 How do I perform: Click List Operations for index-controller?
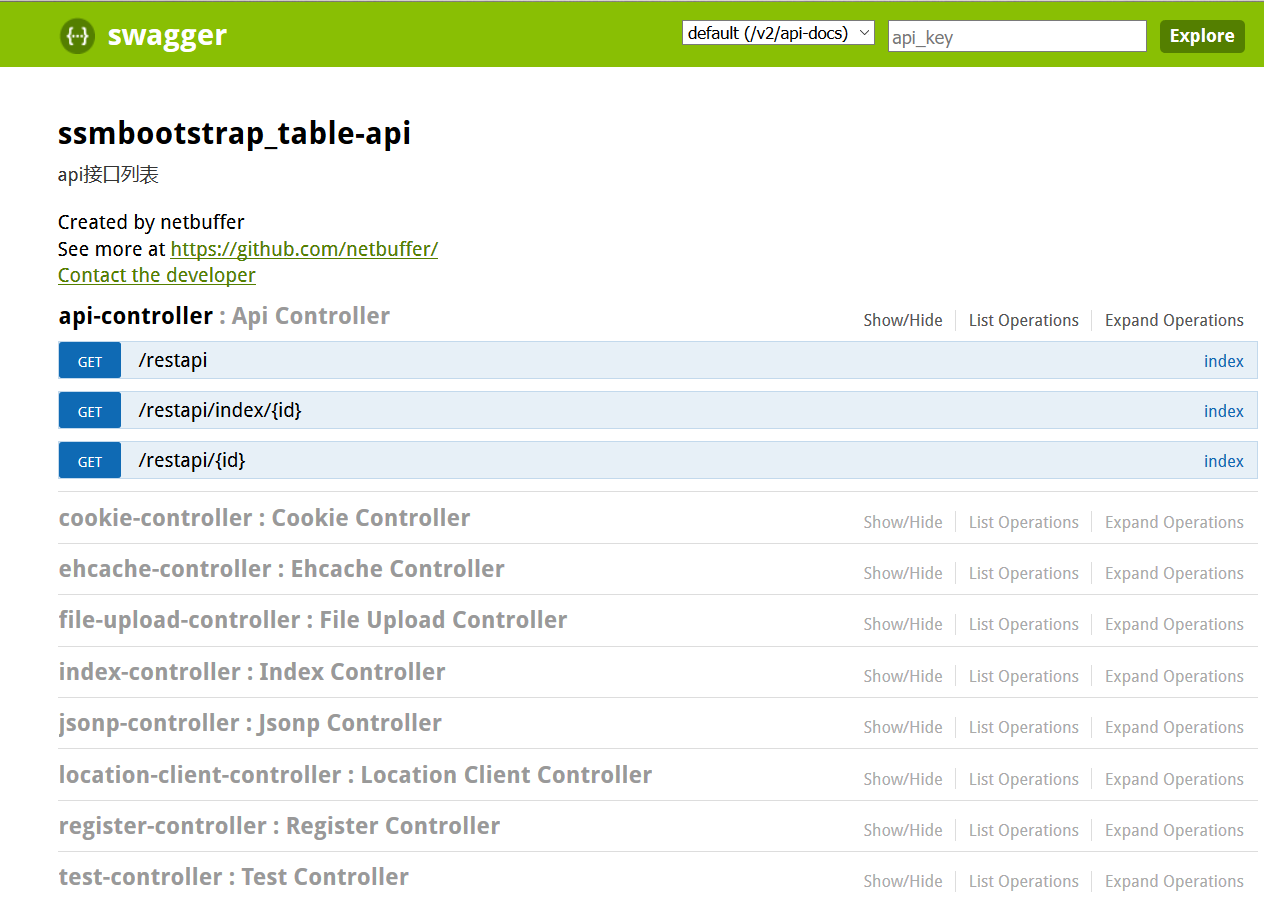pyautogui.click(x=1024, y=677)
